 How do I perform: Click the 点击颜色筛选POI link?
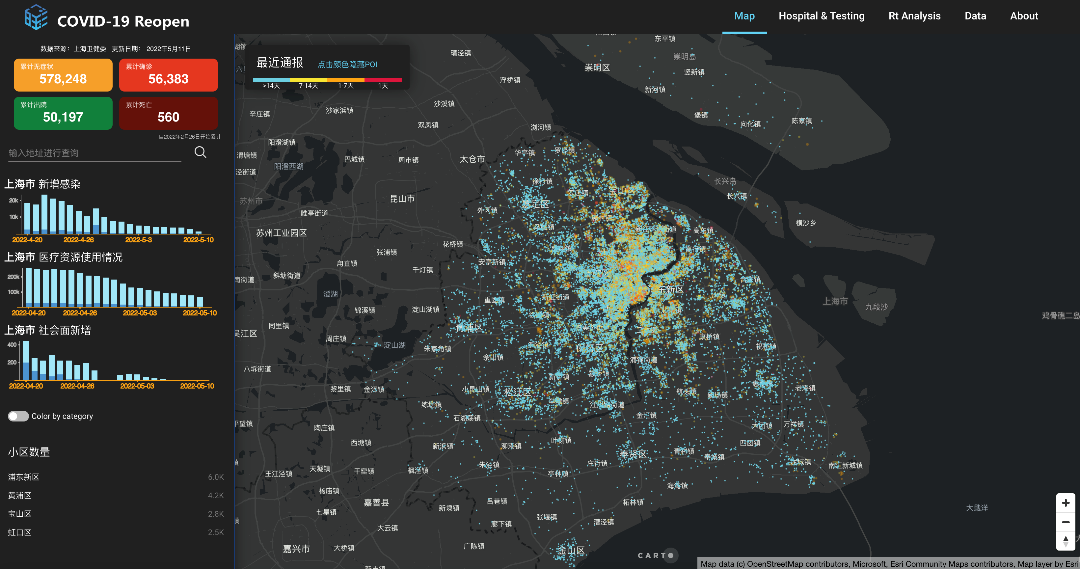coord(348,64)
